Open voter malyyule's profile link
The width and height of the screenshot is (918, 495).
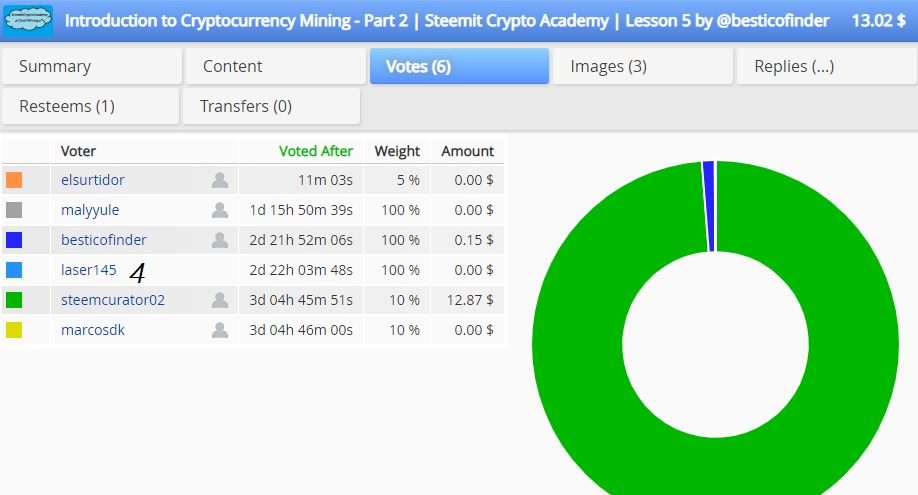tap(90, 210)
